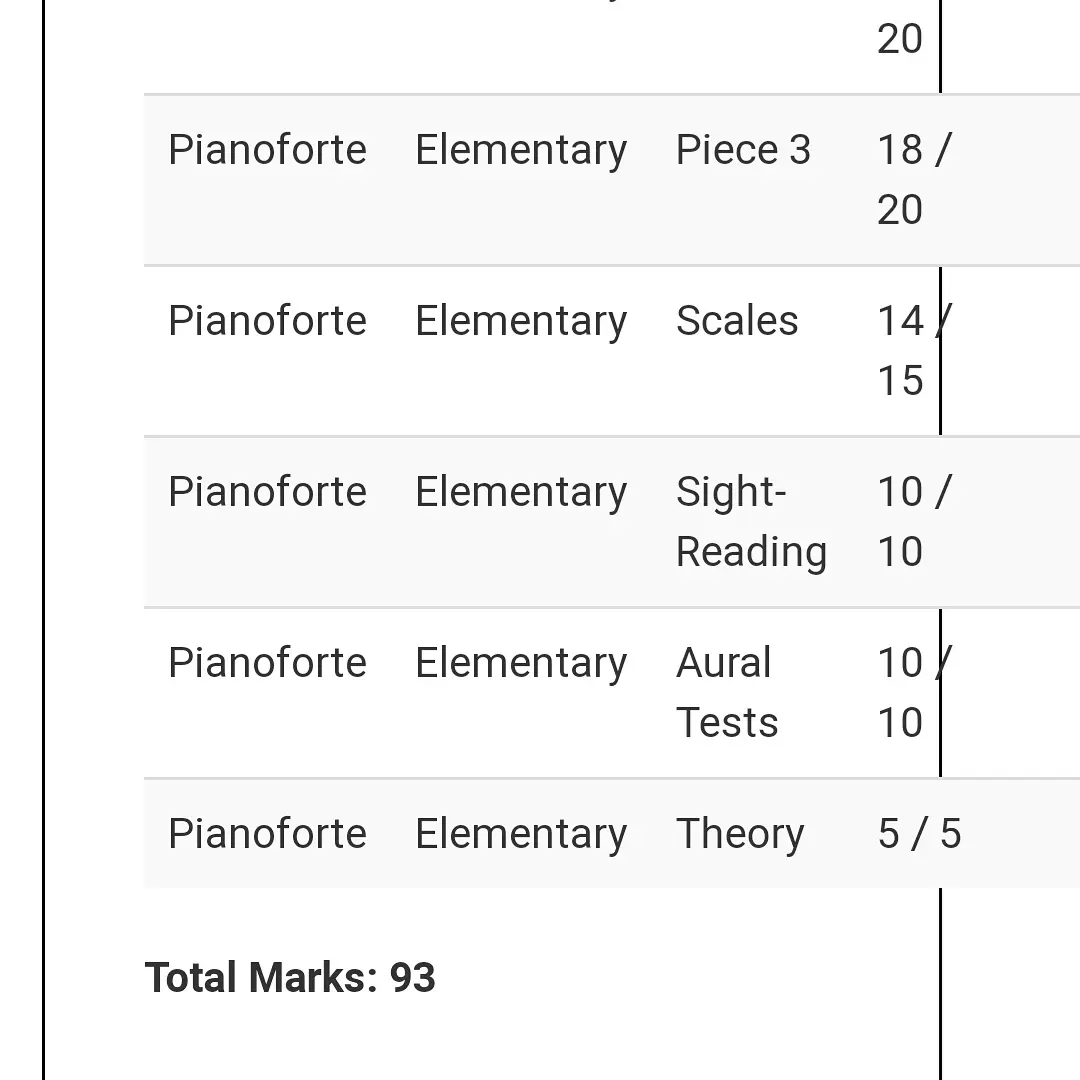
Task: Click Elementary in the Sight-Reading row
Action: pyautogui.click(x=521, y=493)
